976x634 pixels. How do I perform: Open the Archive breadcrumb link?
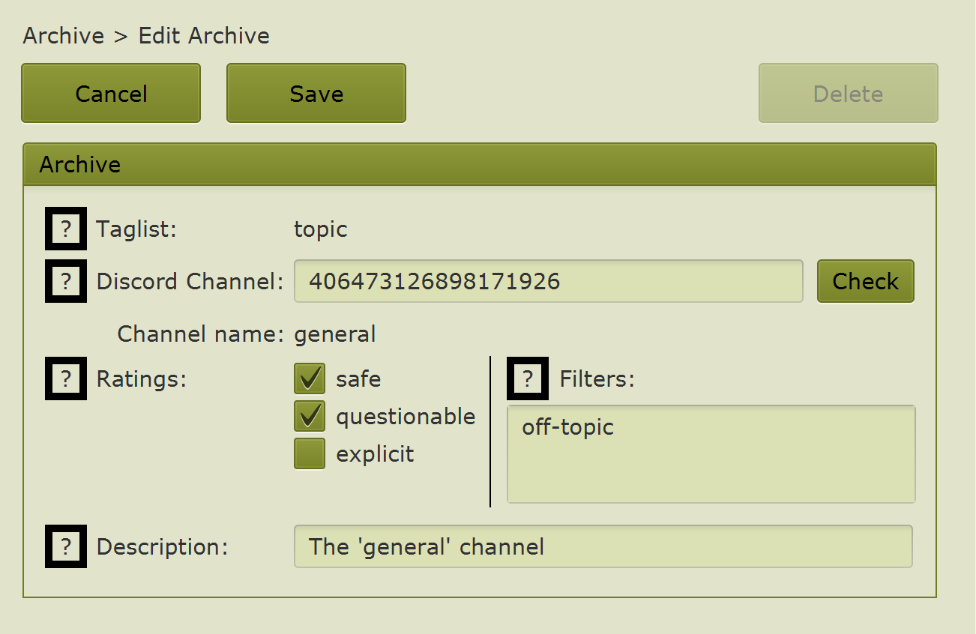point(63,35)
